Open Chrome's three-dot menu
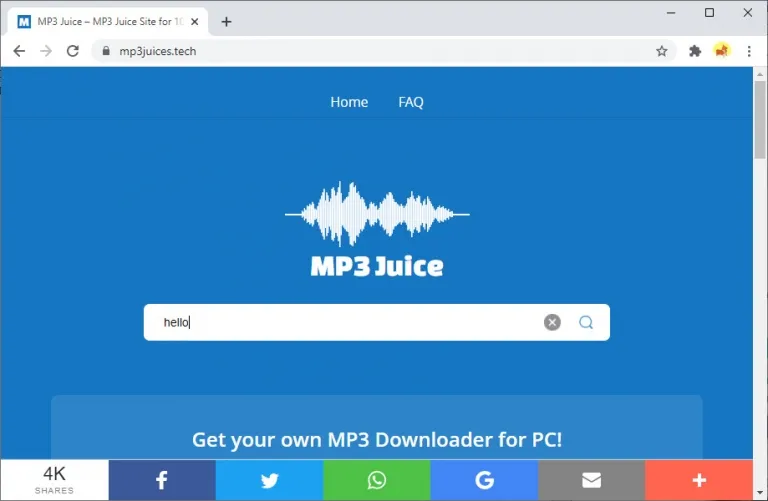The image size is (768, 501). click(x=749, y=51)
